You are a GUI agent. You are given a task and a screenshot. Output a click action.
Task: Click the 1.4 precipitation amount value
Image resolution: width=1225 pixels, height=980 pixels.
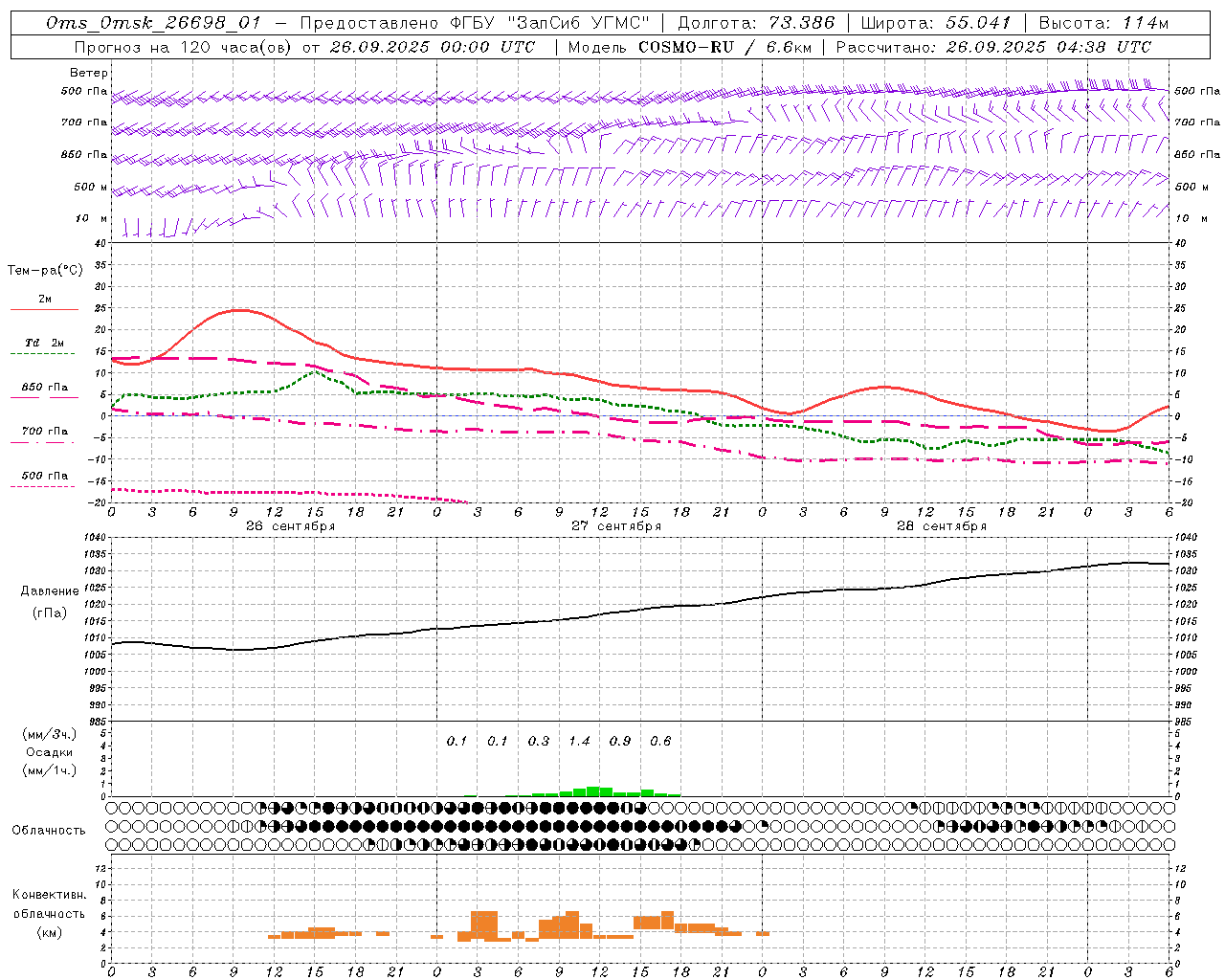point(579,741)
